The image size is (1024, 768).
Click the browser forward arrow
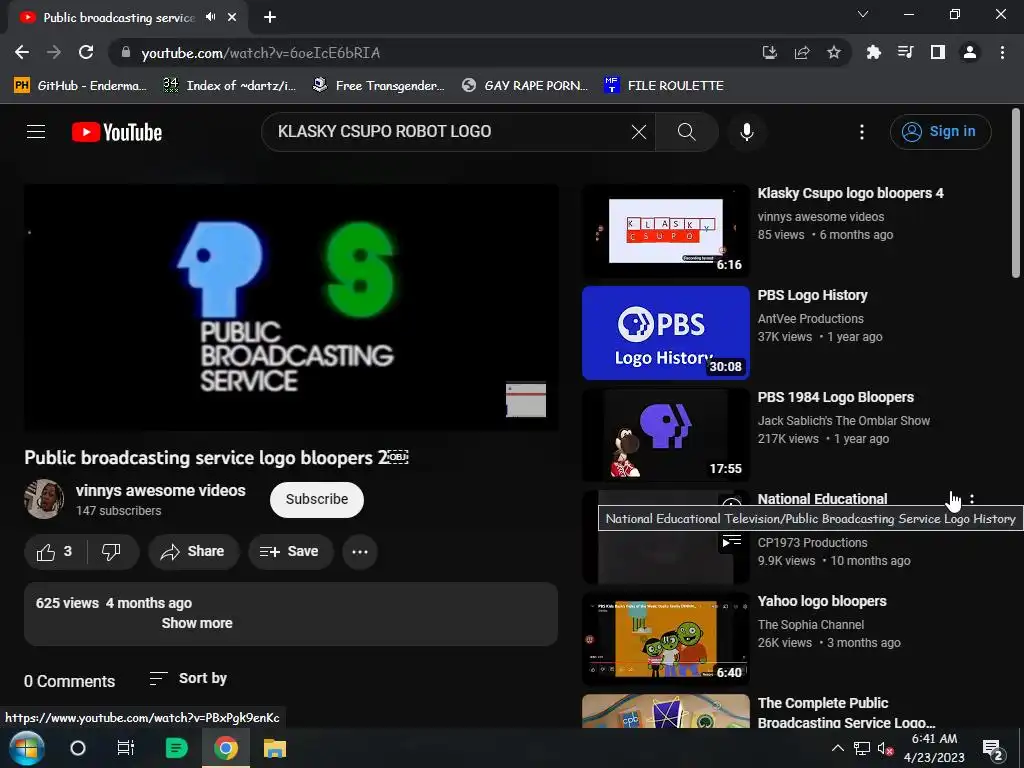click(x=54, y=52)
